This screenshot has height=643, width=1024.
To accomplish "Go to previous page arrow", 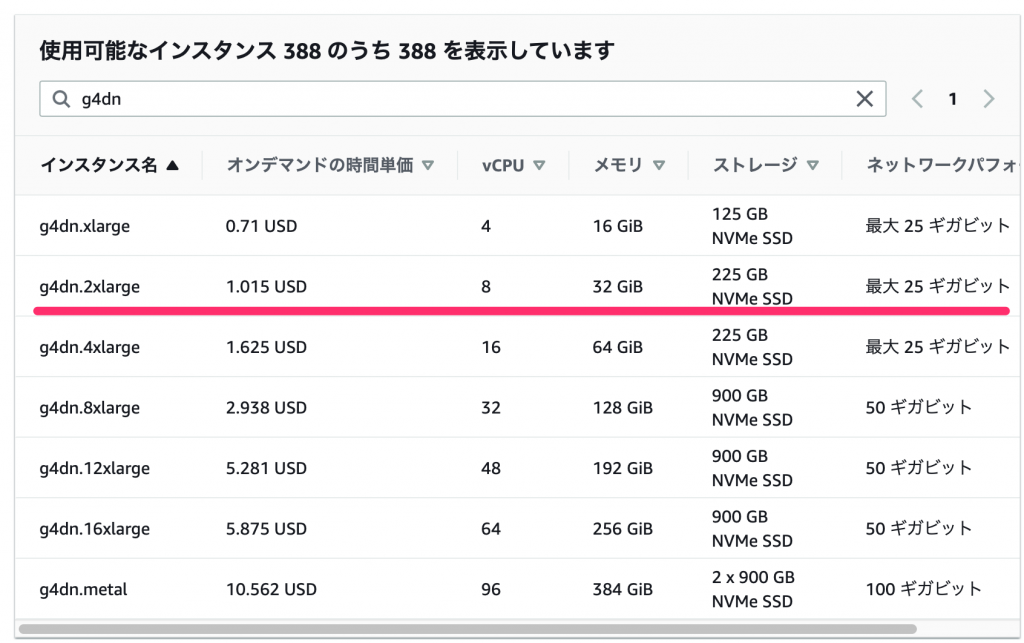I will click(x=917, y=99).
